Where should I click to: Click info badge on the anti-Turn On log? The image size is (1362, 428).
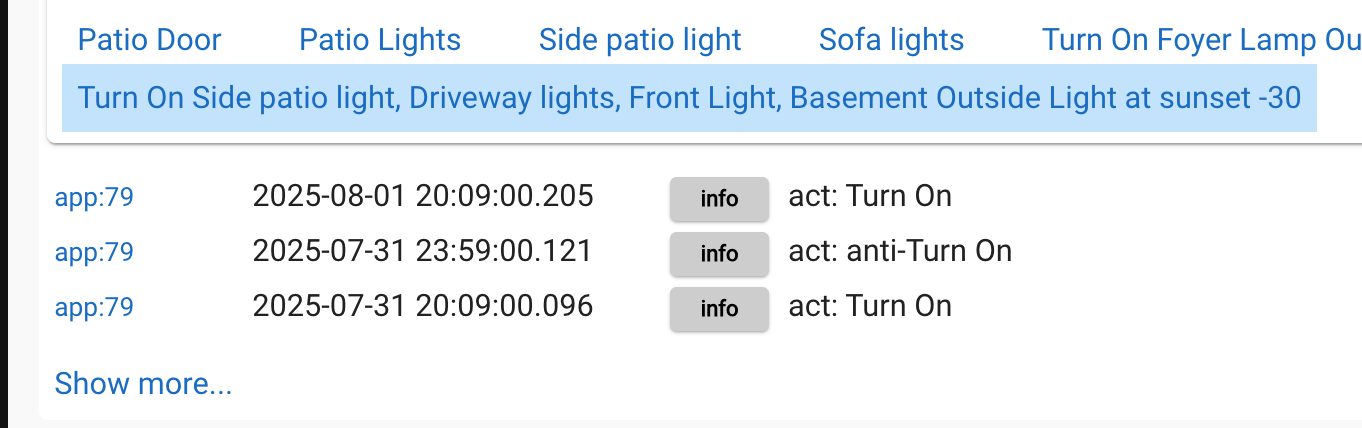pos(719,253)
